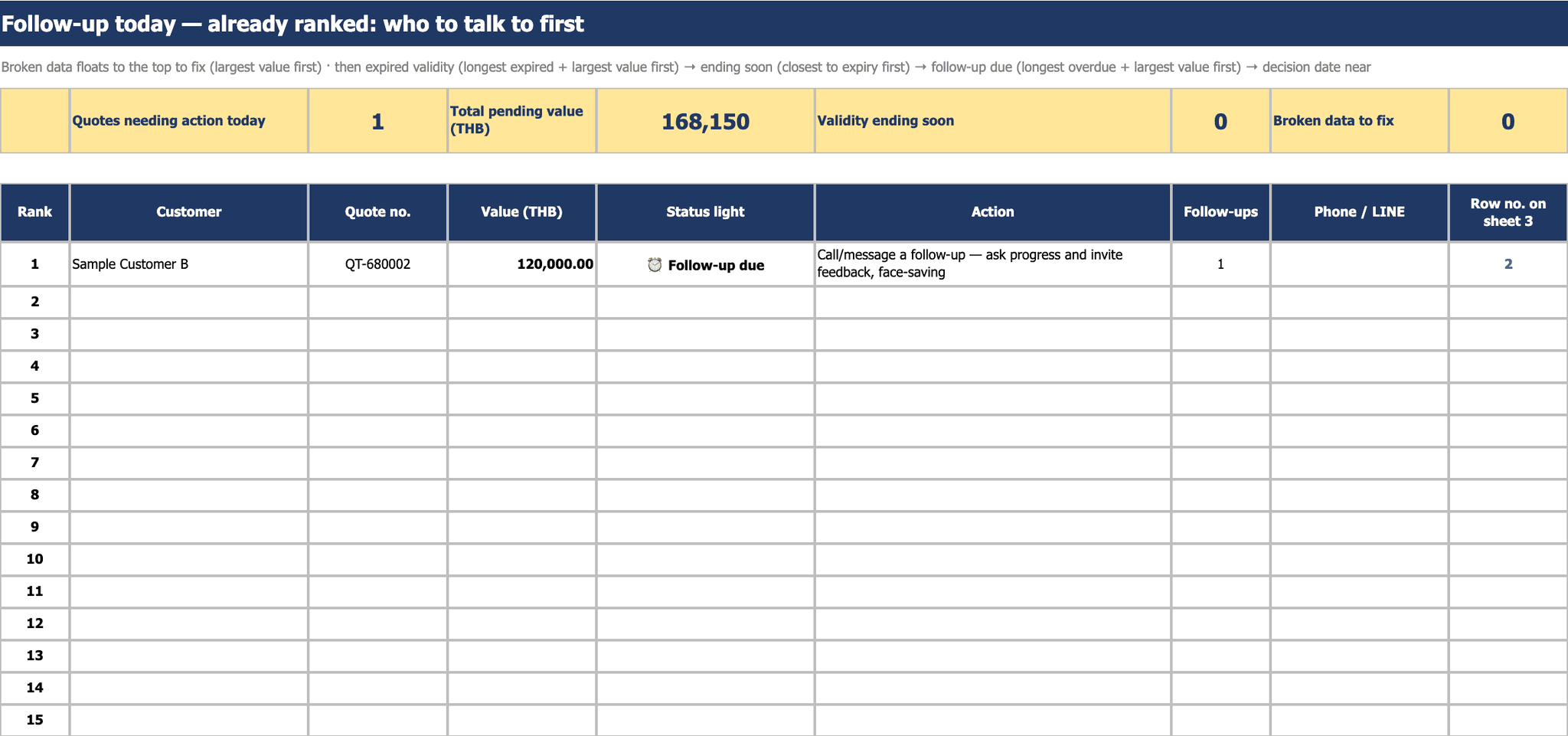Select the value 120,000.00
Image resolution: width=1568 pixels, height=736 pixels.
555,264
